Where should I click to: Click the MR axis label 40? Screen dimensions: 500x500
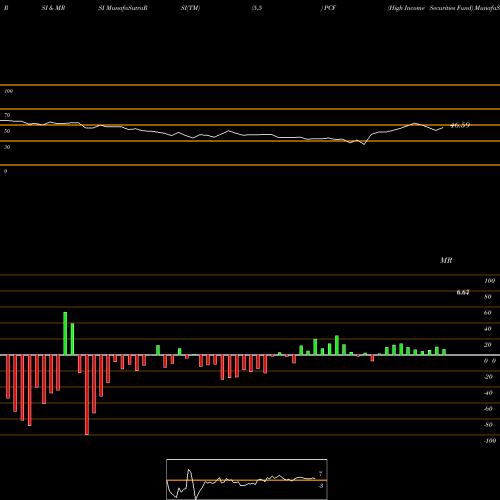pos(488,329)
